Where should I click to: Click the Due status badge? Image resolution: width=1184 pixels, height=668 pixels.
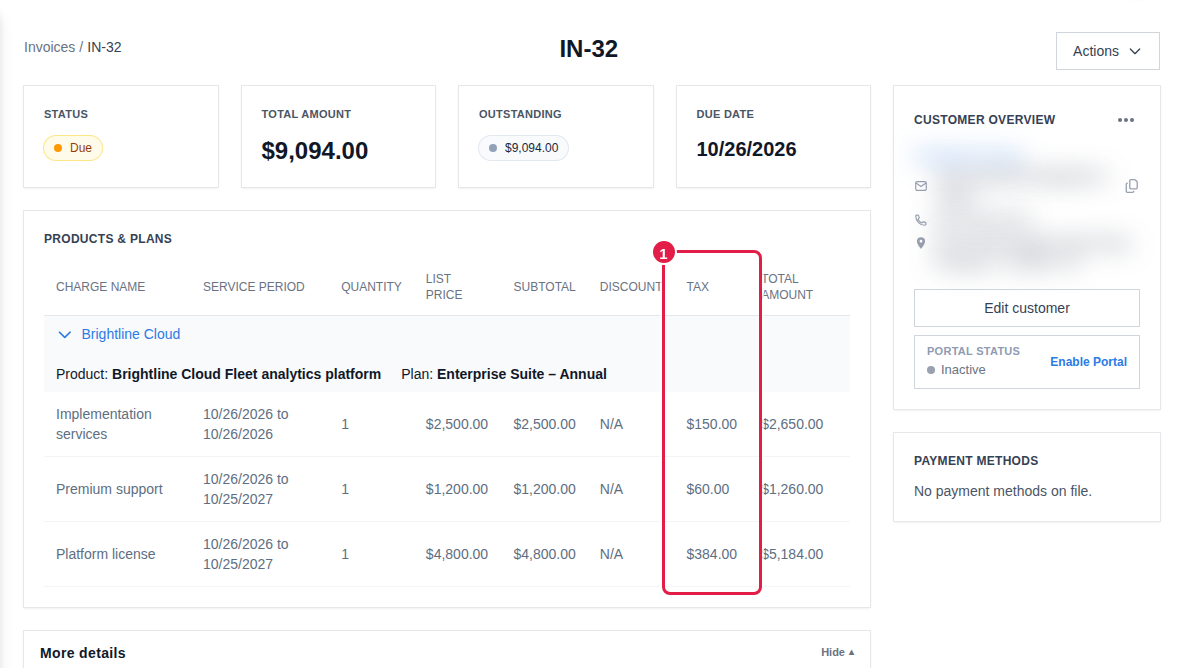(x=72, y=148)
